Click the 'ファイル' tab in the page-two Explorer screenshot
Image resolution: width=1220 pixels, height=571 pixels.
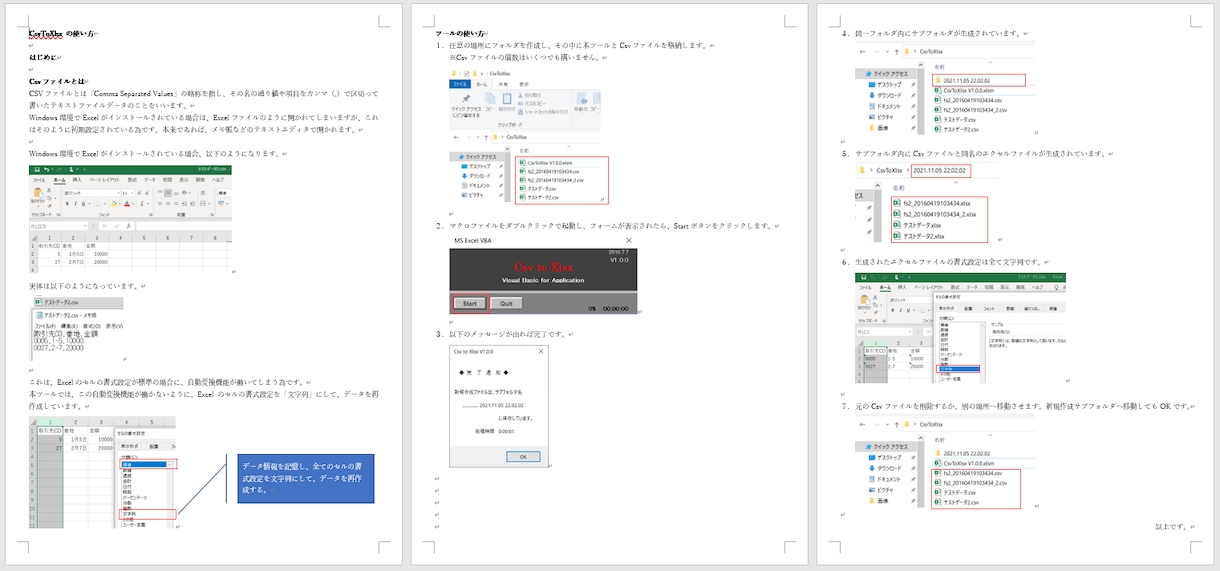tap(461, 84)
